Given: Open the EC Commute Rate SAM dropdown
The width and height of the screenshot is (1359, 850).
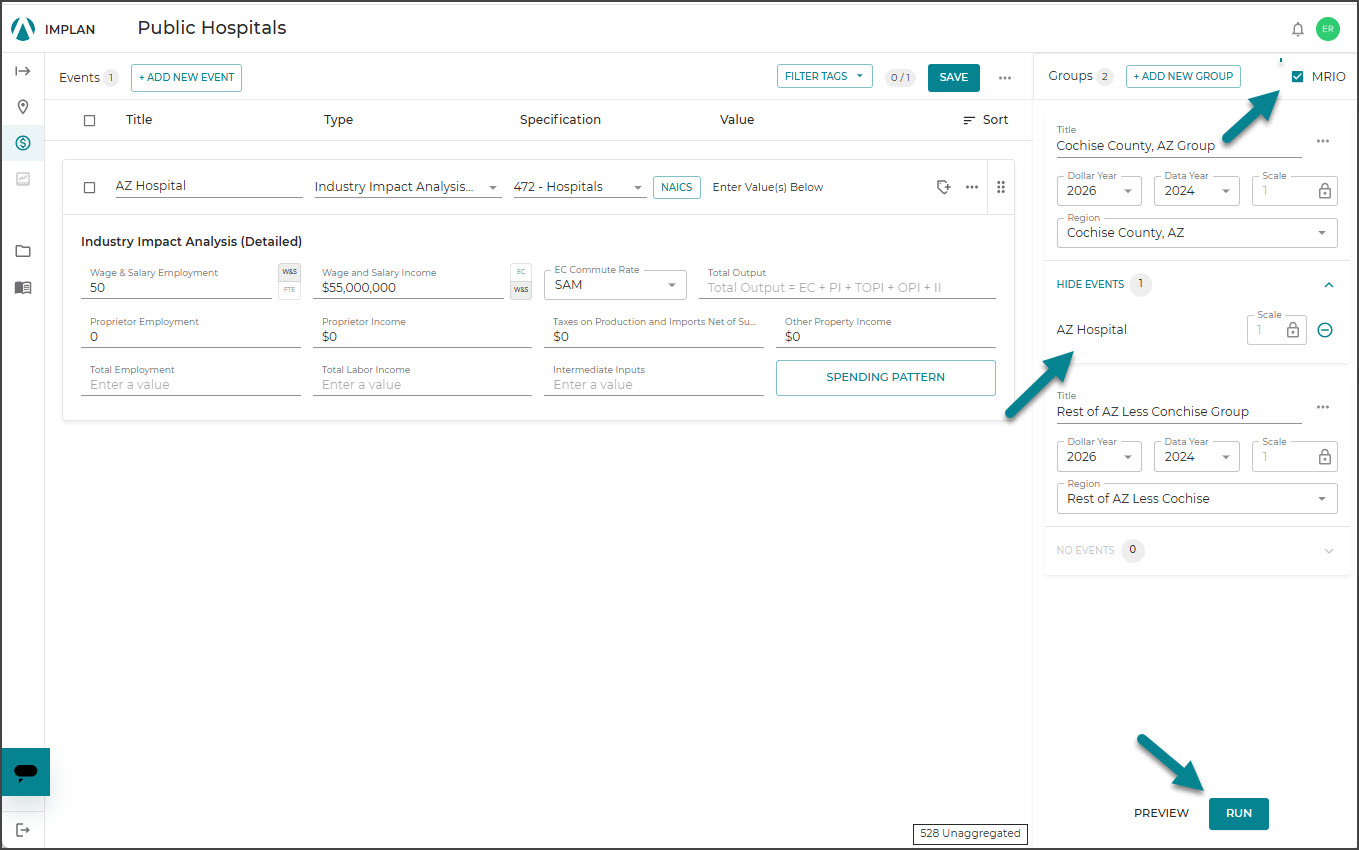Looking at the screenshot, I should (615, 285).
